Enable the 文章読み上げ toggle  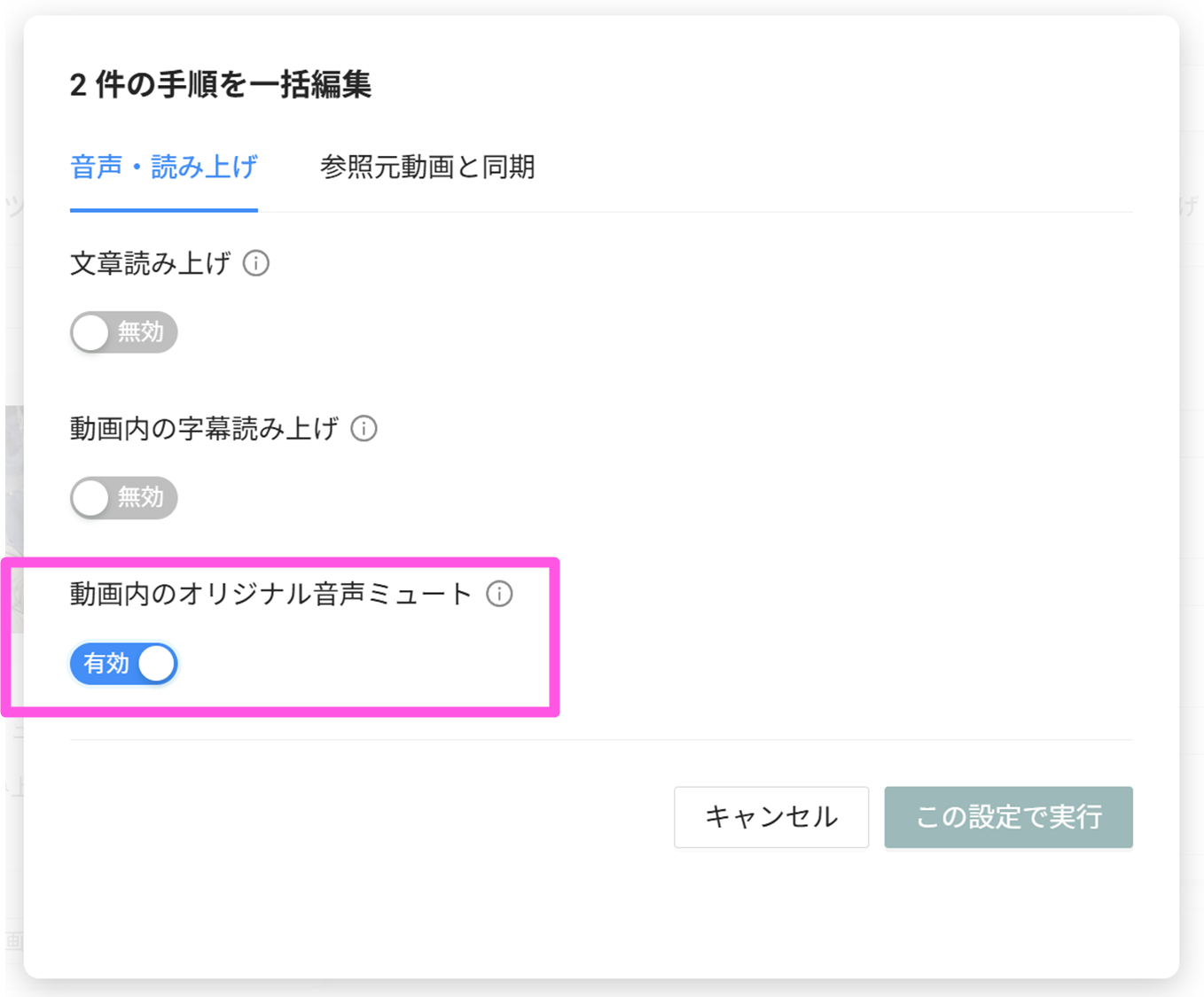123,332
